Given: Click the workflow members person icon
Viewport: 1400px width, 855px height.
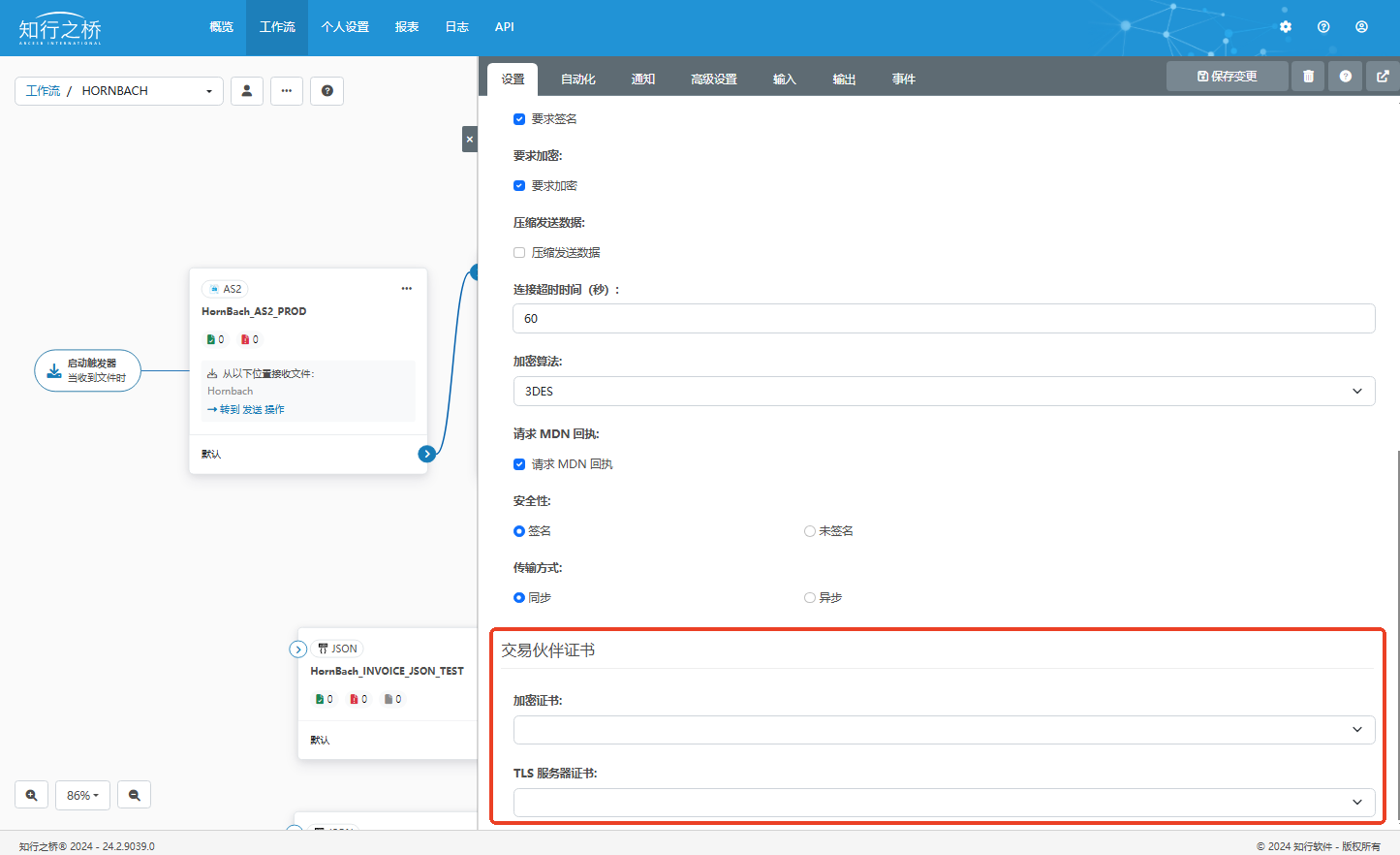Looking at the screenshot, I should pyautogui.click(x=247, y=91).
